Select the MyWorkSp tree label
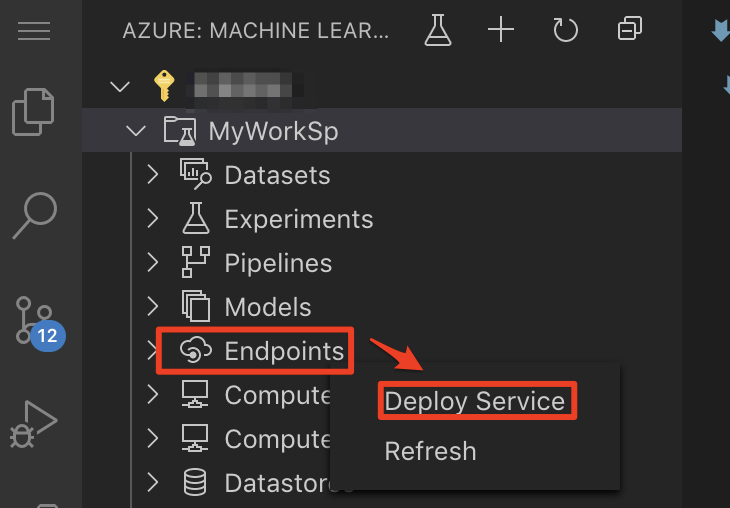730x508 pixels. [273, 132]
